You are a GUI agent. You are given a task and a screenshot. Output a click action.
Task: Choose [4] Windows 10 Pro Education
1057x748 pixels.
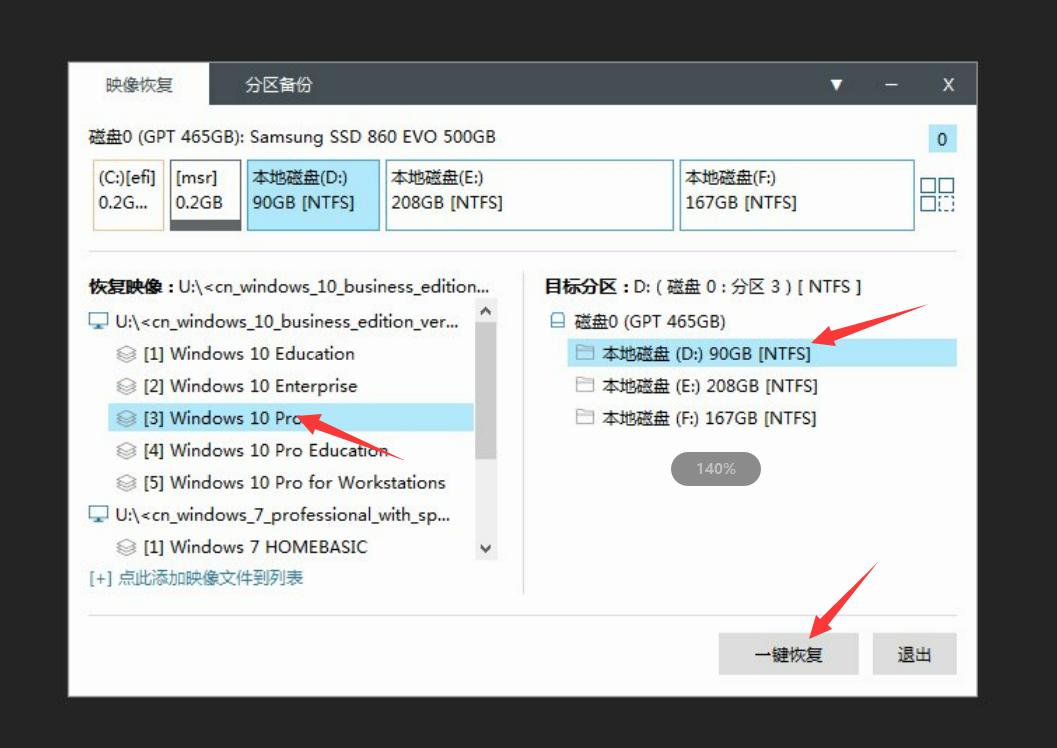[266, 450]
